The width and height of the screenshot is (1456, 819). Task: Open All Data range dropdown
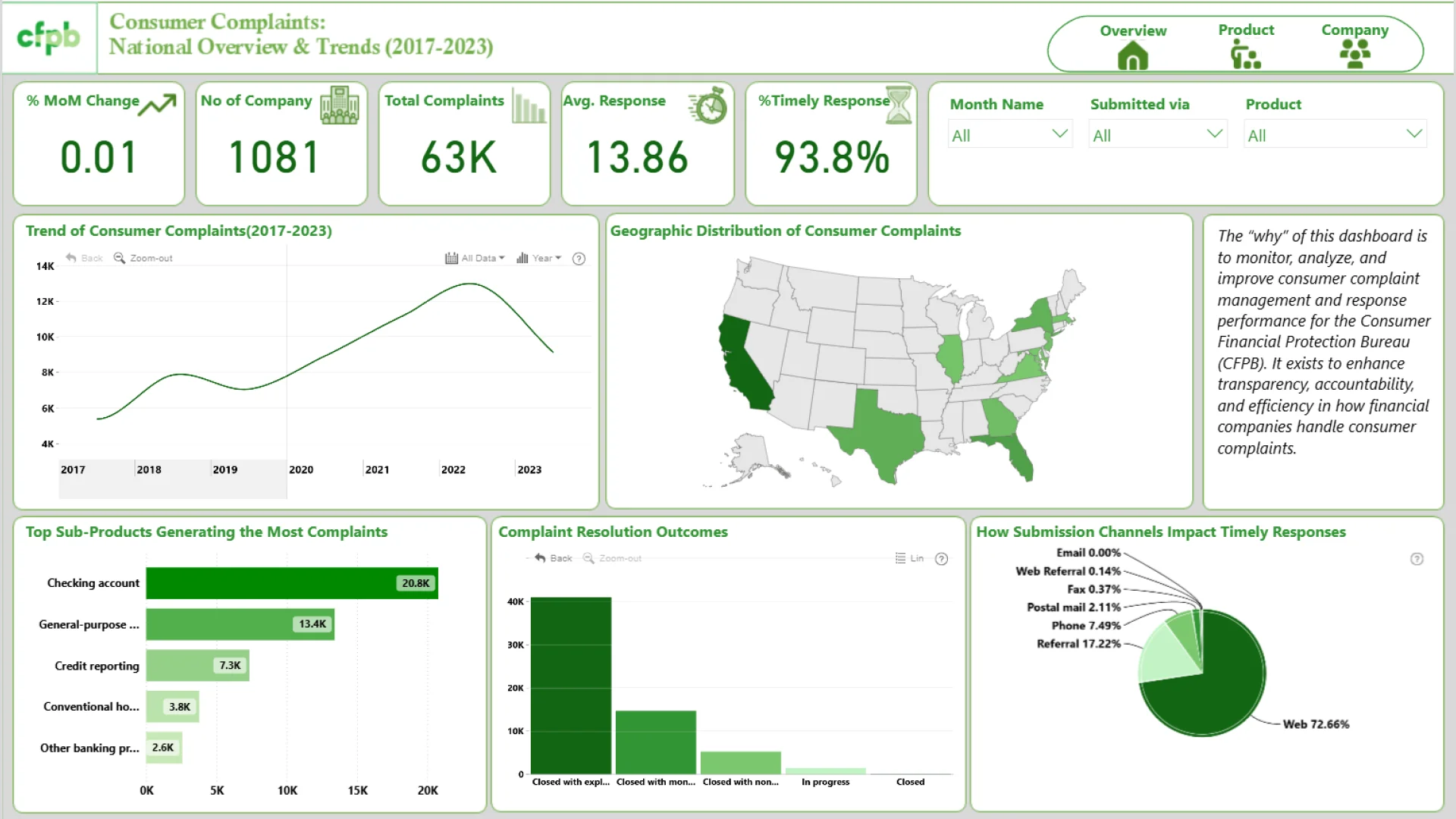[475, 258]
